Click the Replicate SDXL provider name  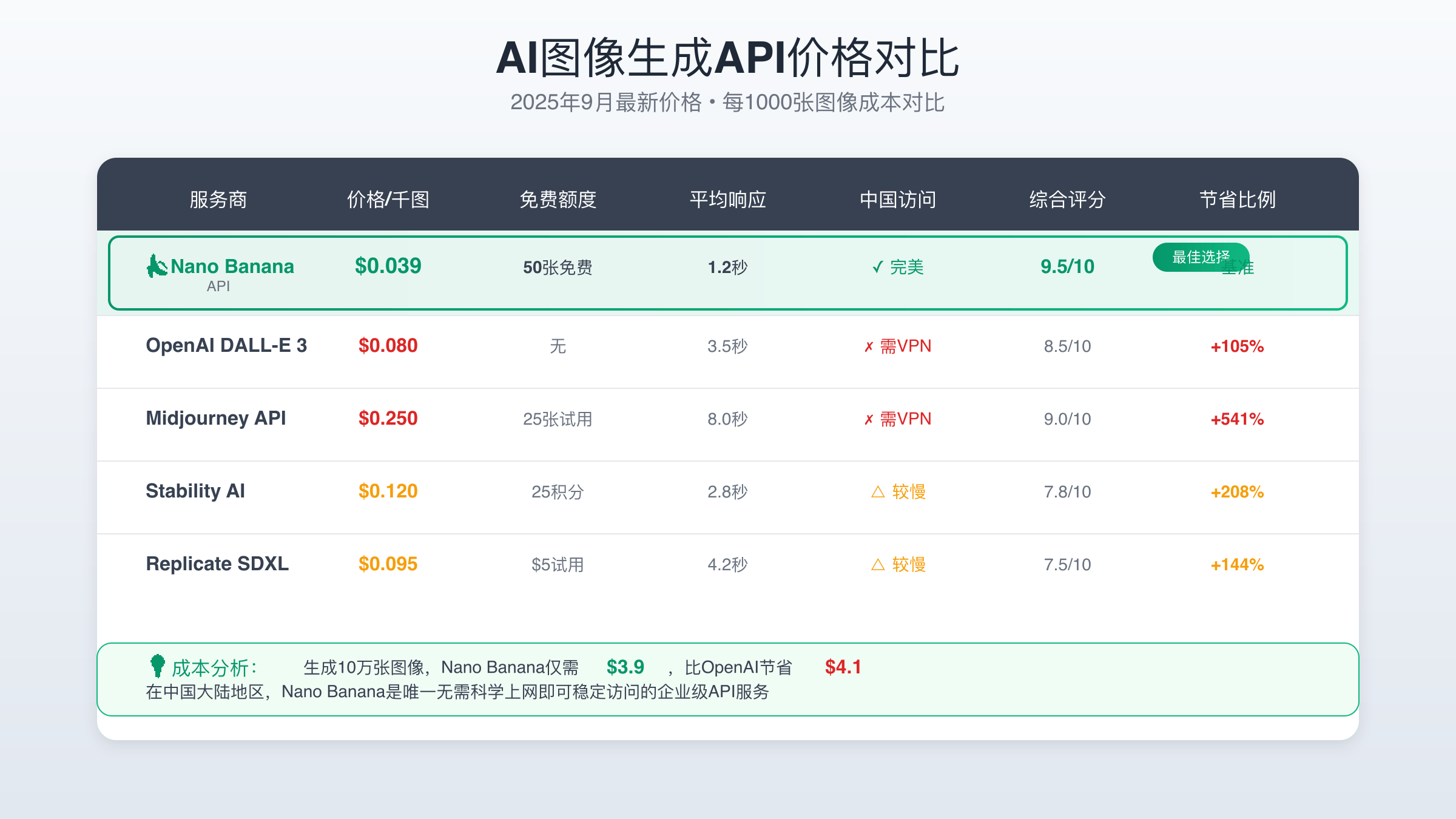pos(217,564)
